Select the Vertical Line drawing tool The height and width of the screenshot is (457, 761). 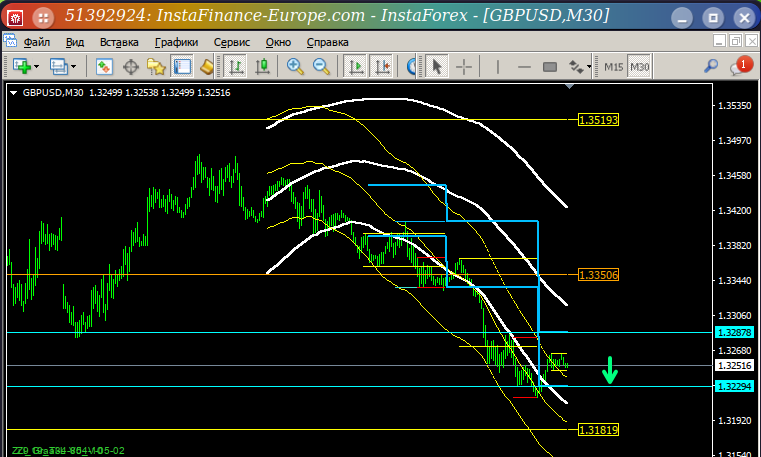[498, 66]
